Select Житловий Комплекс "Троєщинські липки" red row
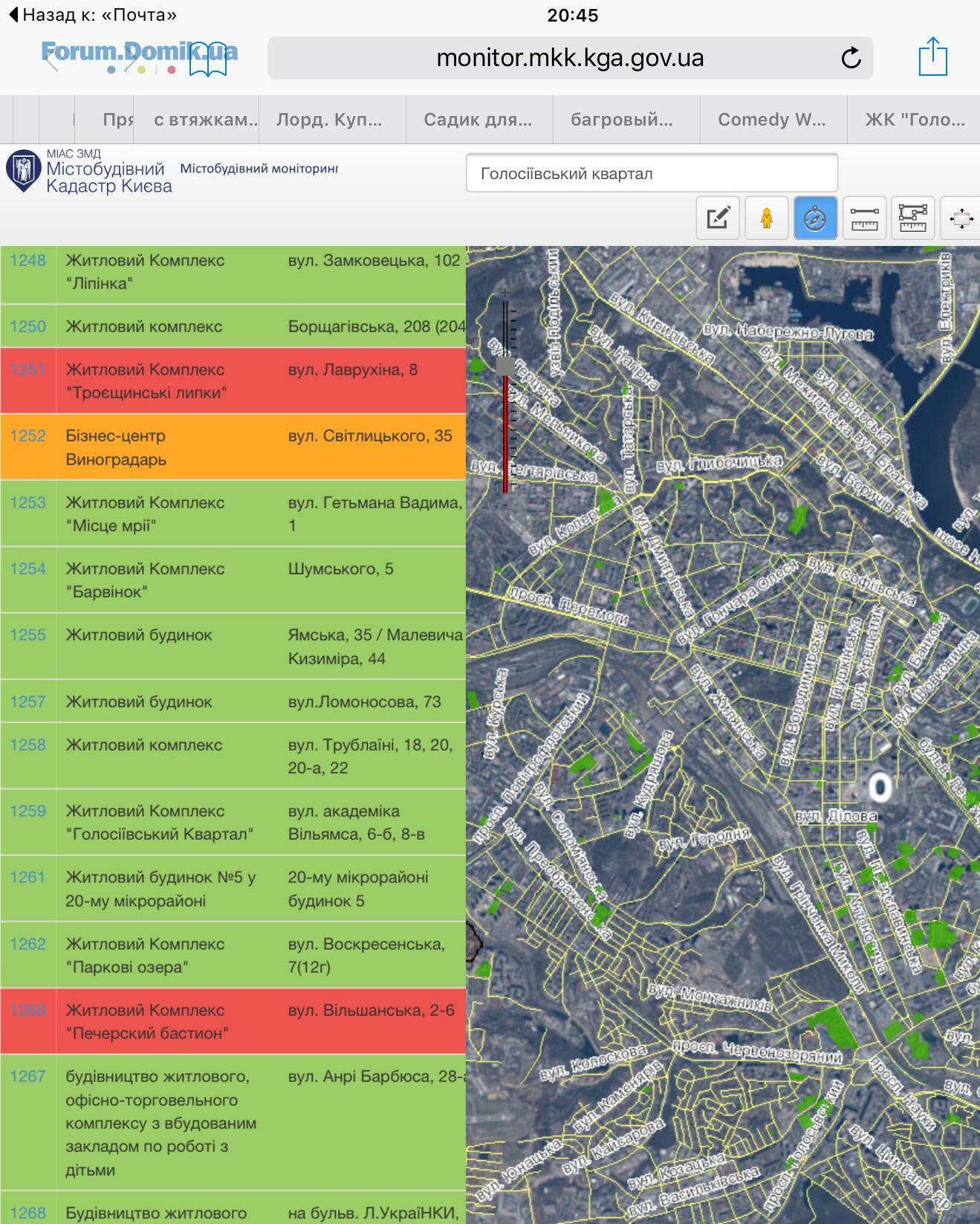 coord(233,381)
